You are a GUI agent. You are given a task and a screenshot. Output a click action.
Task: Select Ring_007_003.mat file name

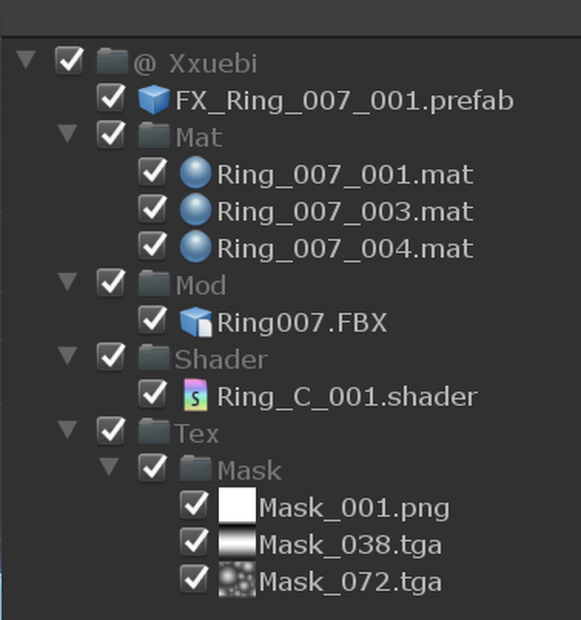(x=345, y=212)
